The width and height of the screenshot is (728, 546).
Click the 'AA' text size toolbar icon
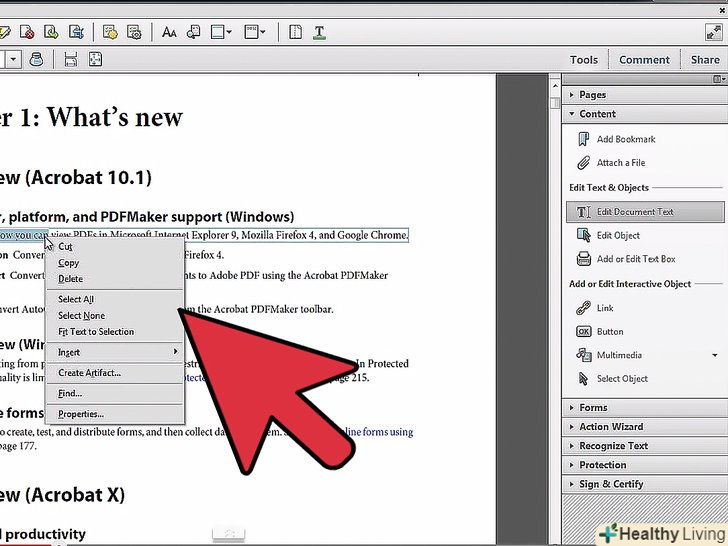169,32
